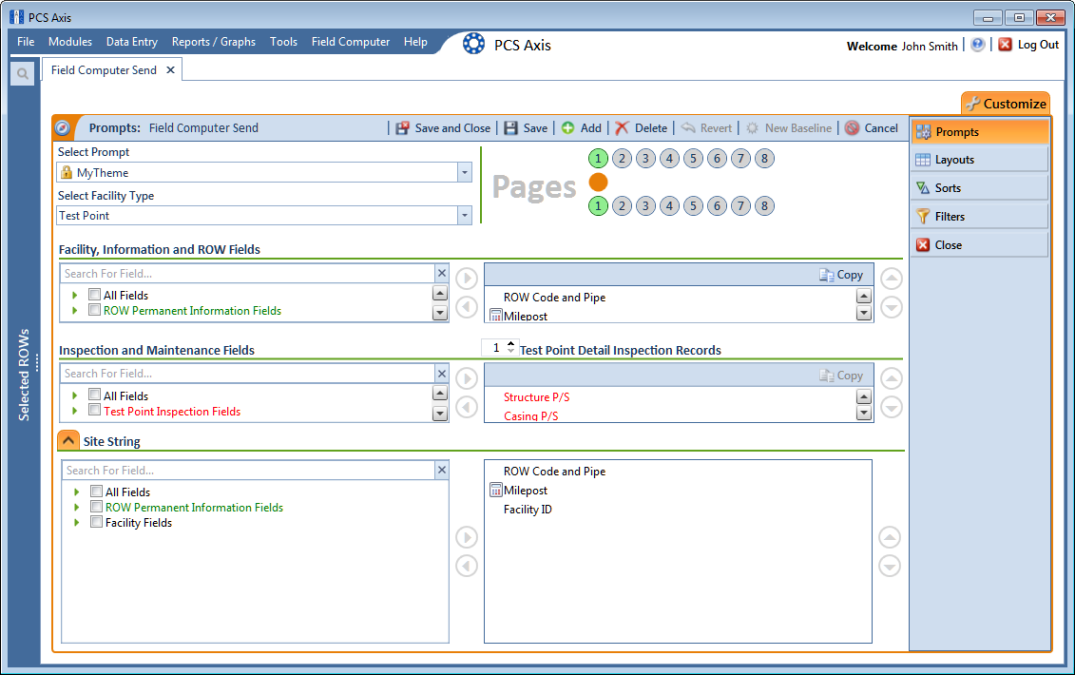Open the Field Computer menu
Viewport: 1075px width, 675px height.
pos(350,42)
